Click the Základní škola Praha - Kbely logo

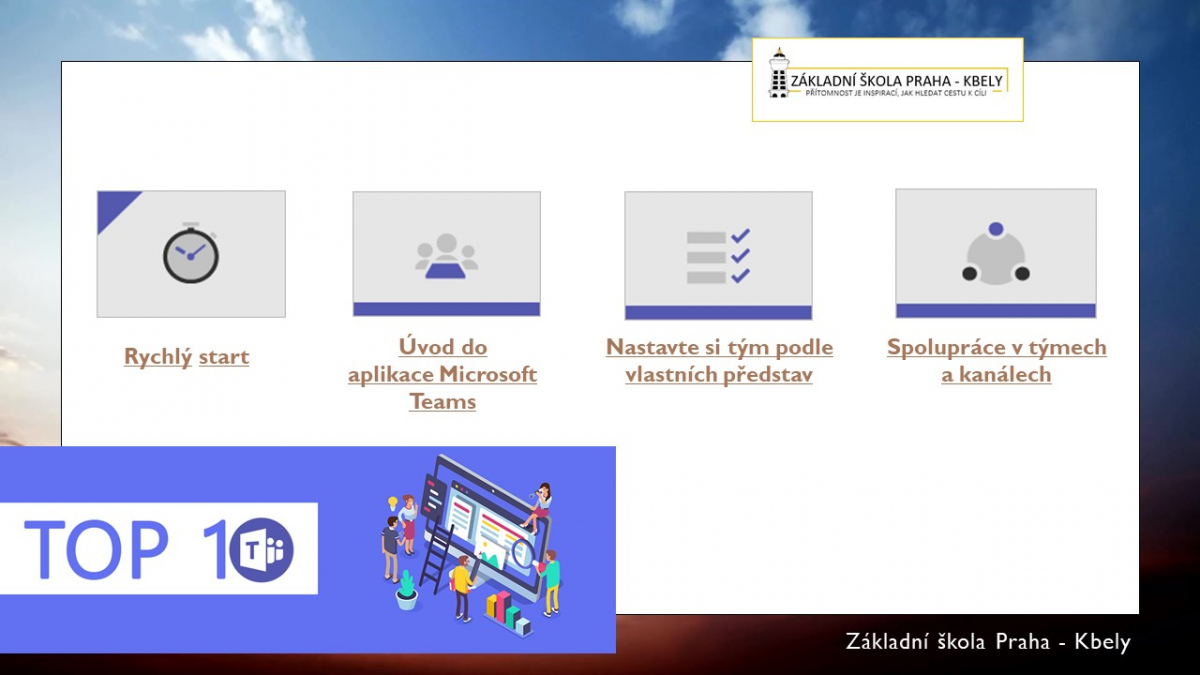click(887, 80)
